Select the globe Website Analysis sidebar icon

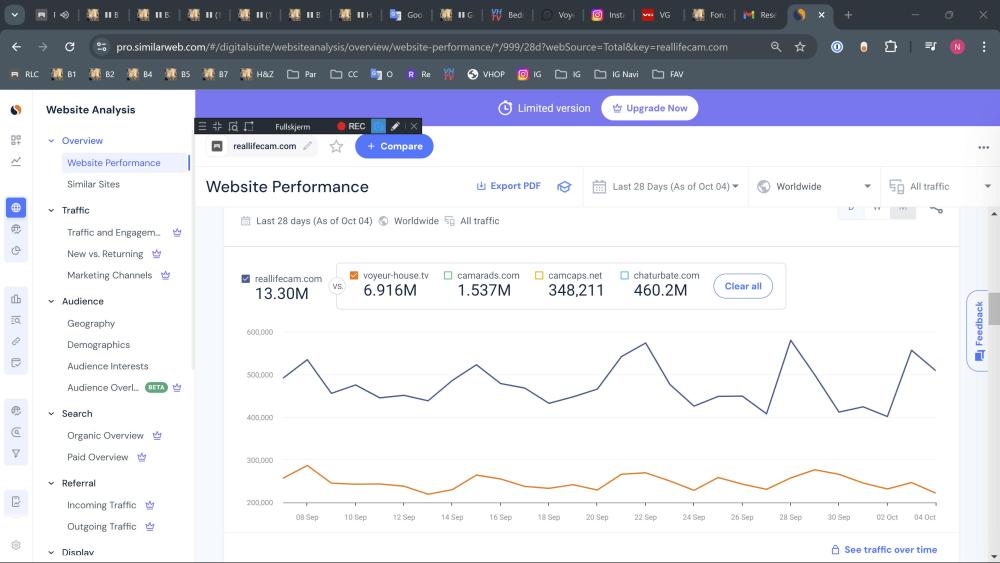[x=16, y=208]
